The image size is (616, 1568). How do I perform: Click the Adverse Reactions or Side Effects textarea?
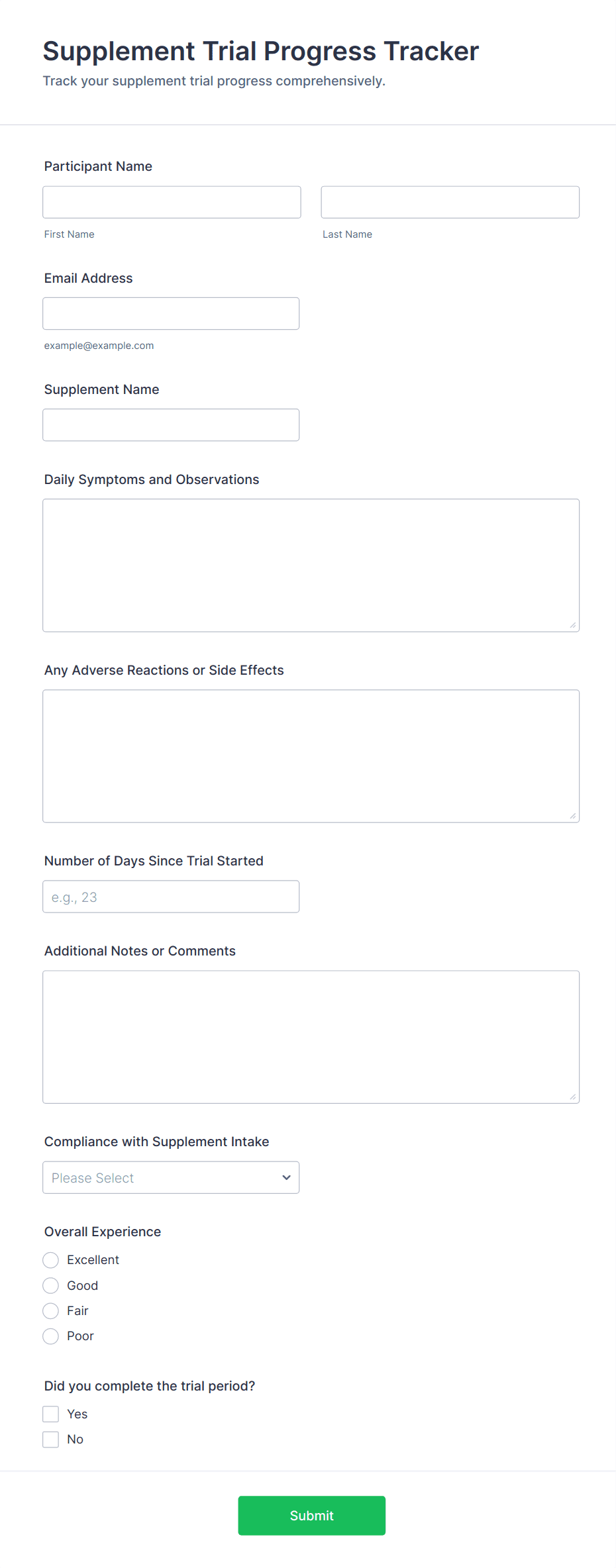pyautogui.click(x=311, y=756)
